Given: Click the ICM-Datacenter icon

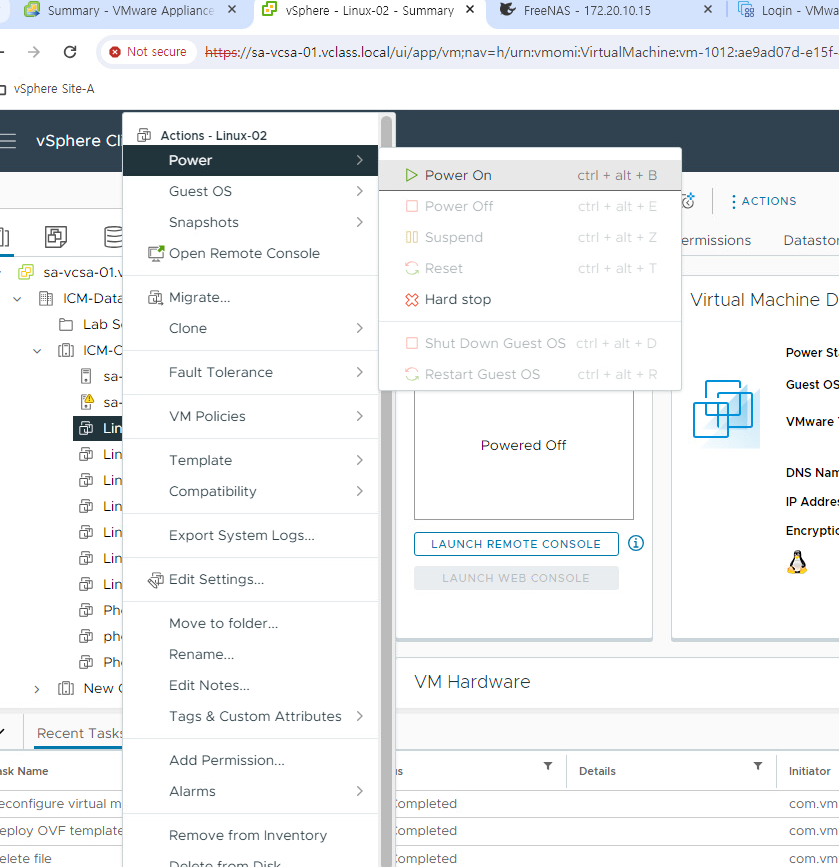Looking at the screenshot, I should [x=46, y=299].
